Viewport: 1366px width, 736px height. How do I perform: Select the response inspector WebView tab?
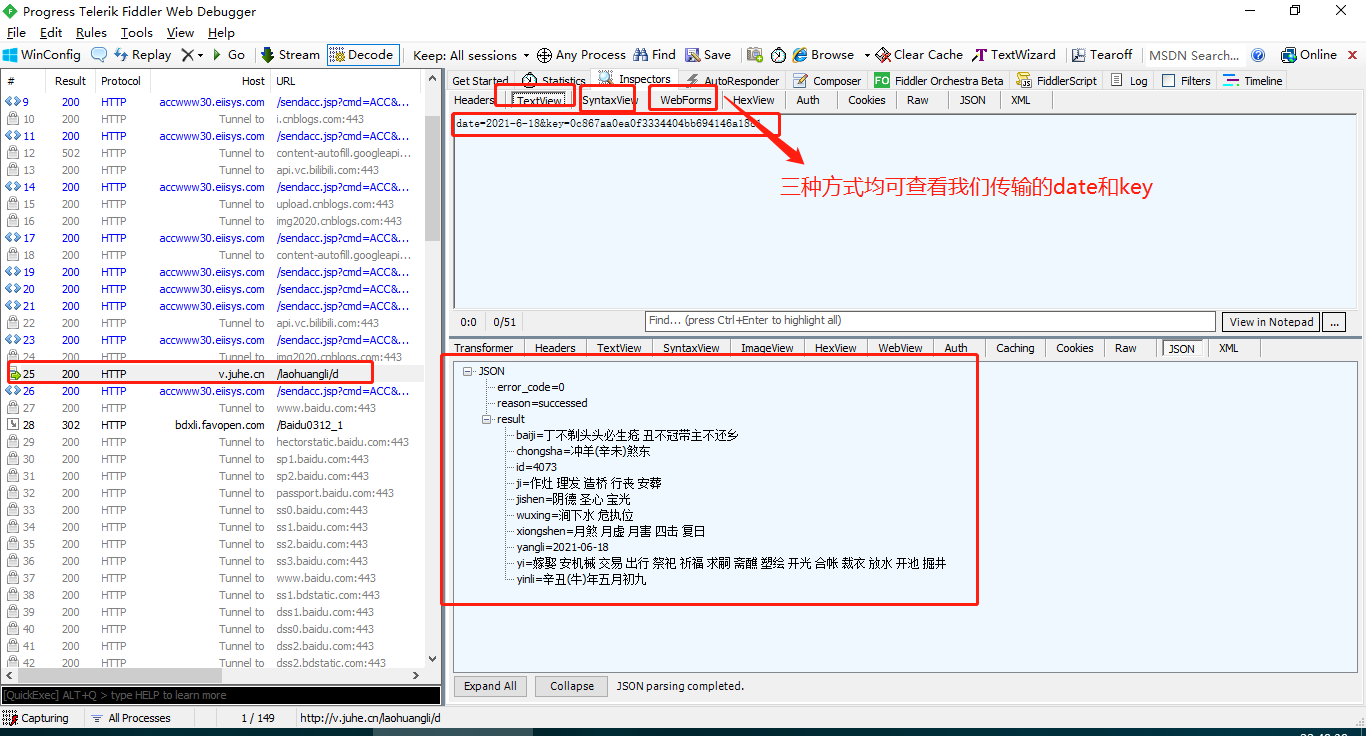tap(900, 348)
